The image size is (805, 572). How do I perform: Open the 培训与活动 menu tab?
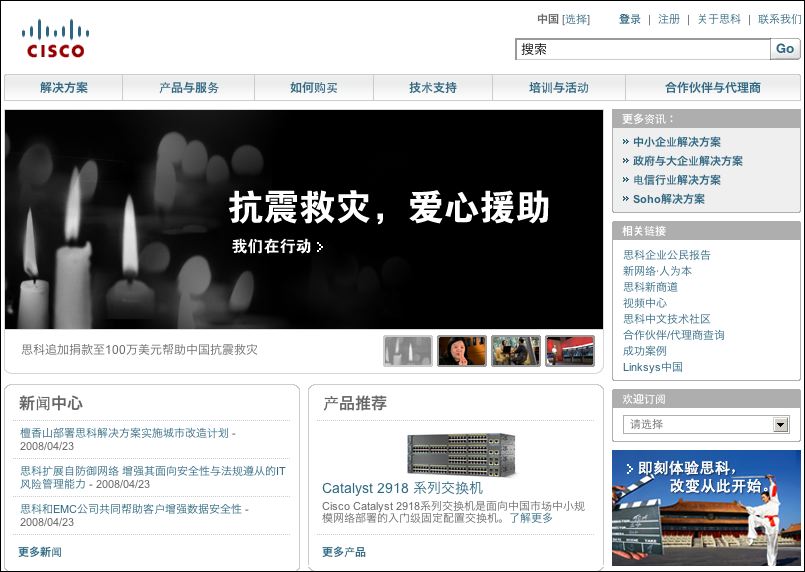(x=559, y=88)
